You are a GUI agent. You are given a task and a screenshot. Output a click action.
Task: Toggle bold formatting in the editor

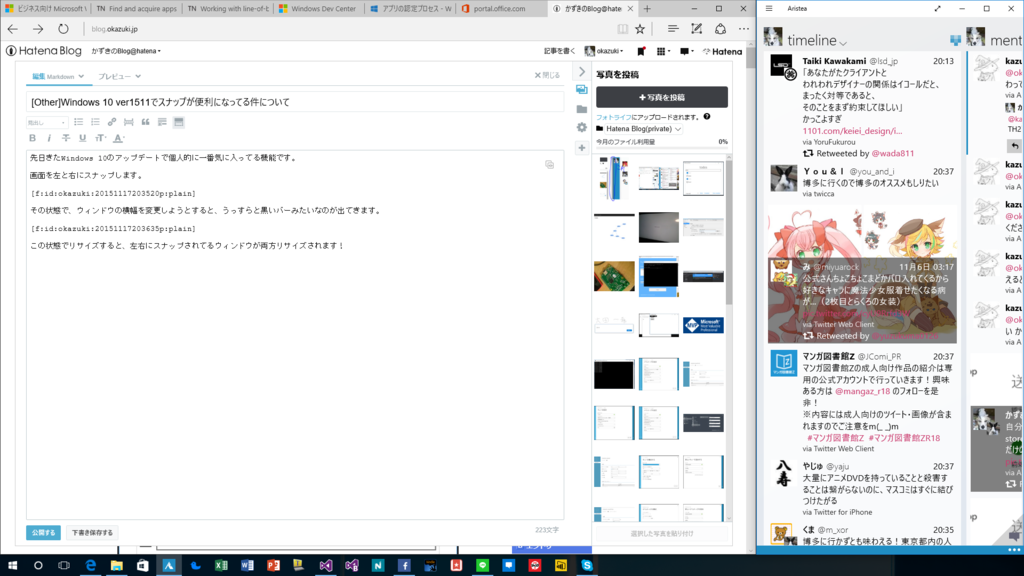coord(32,137)
